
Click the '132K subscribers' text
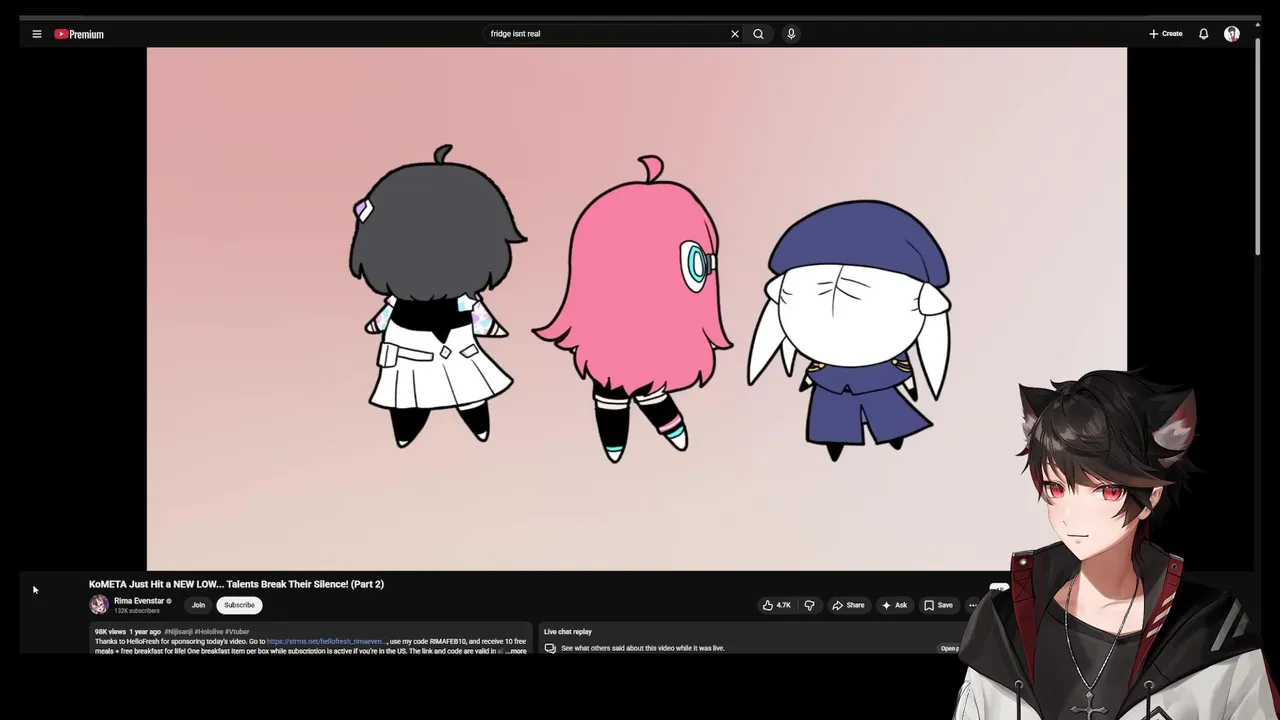[137, 611]
